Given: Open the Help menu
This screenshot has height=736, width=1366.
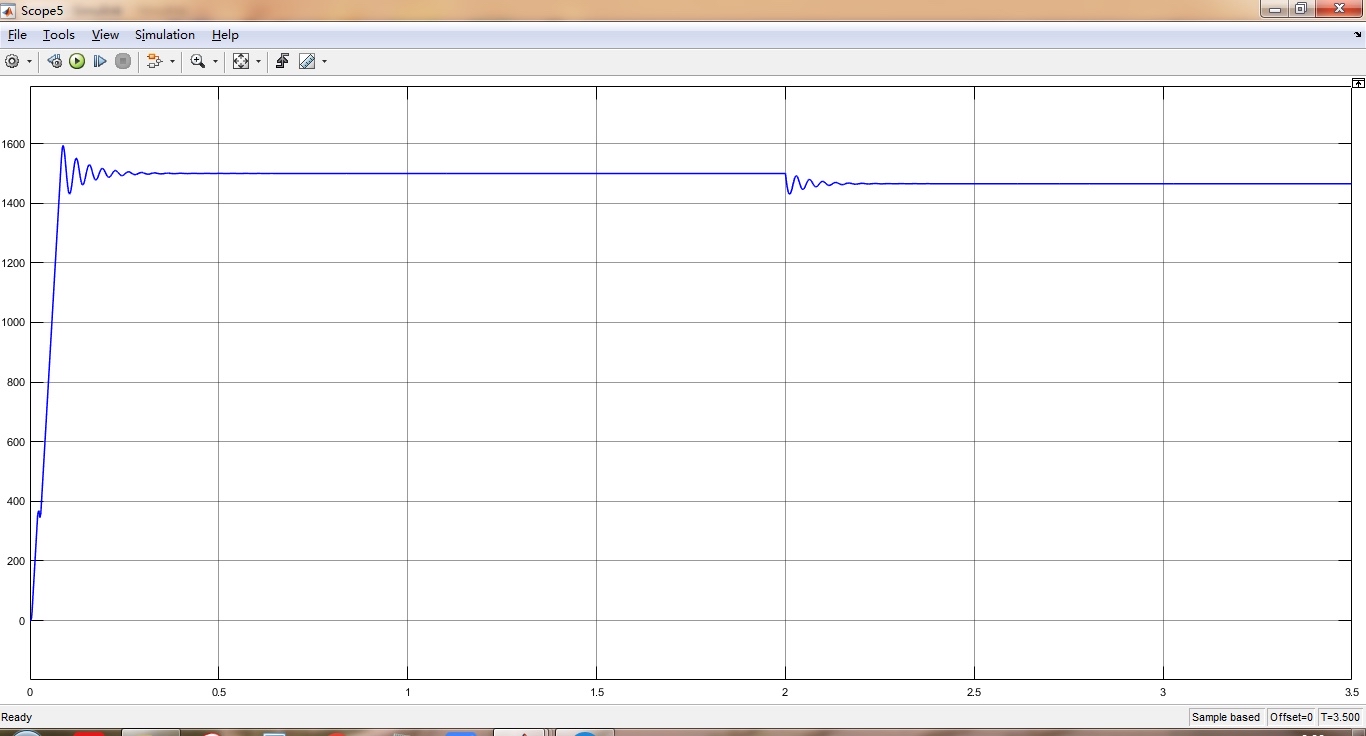Looking at the screenshot, I should 225,35.
